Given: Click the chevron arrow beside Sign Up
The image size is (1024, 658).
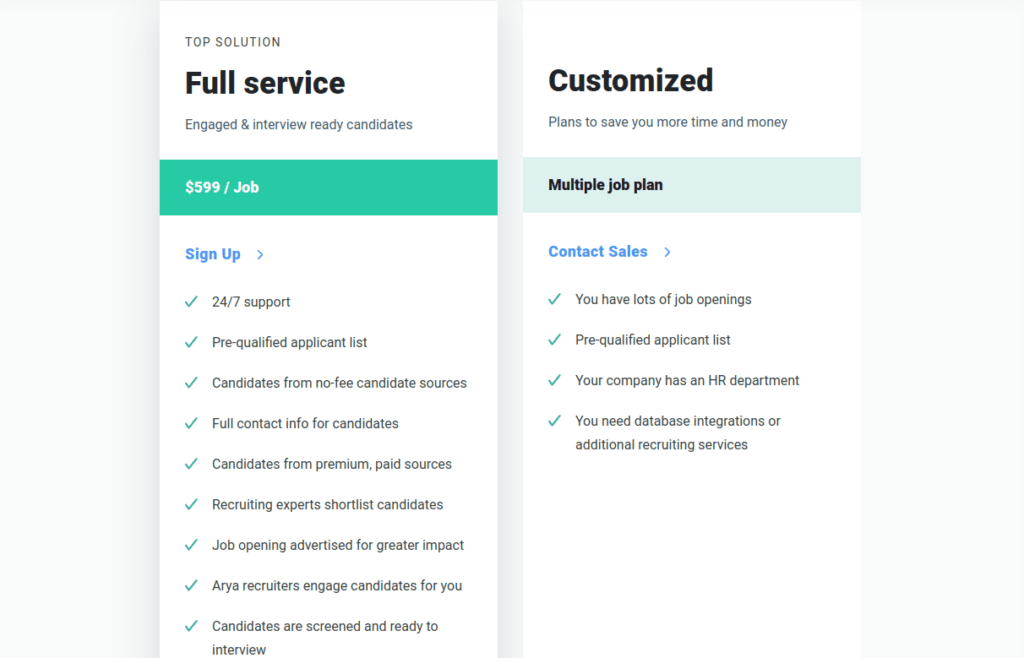Looking at the screenshot, I should [x=260, y=255].
